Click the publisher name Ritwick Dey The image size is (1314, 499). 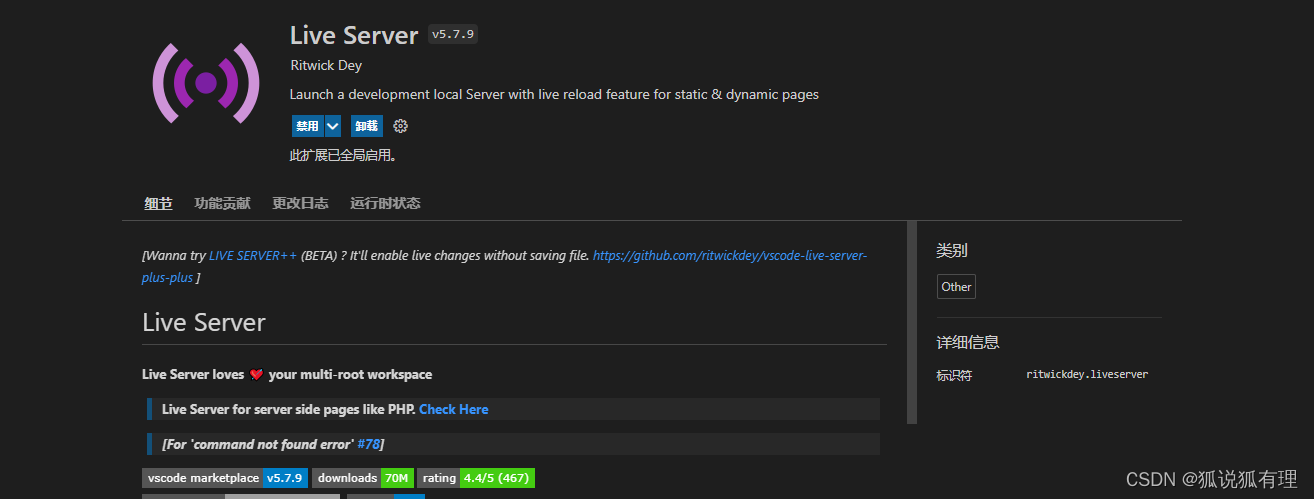(326, 65)
